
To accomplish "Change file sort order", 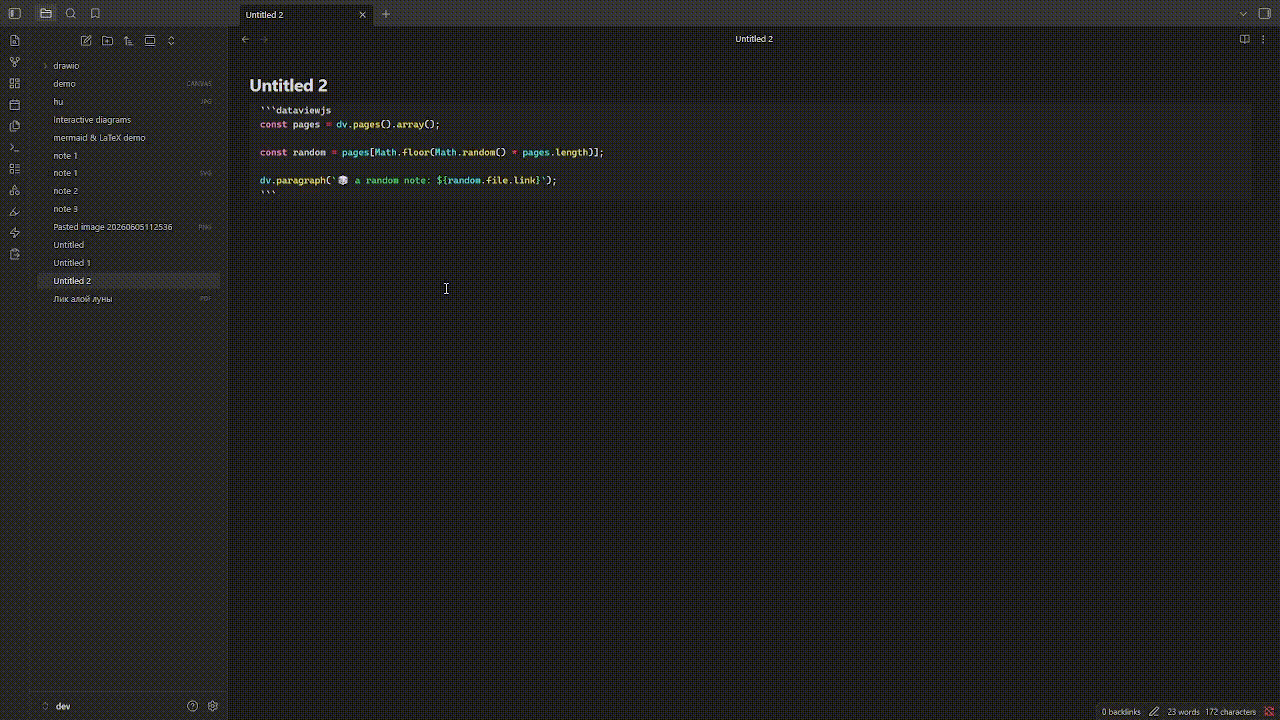I will tap(128, 41).
